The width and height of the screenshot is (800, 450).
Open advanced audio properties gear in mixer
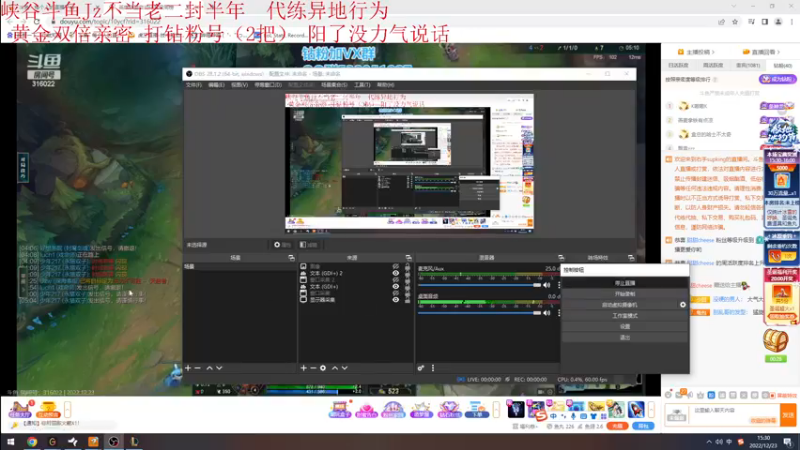[x=421, y=368]
